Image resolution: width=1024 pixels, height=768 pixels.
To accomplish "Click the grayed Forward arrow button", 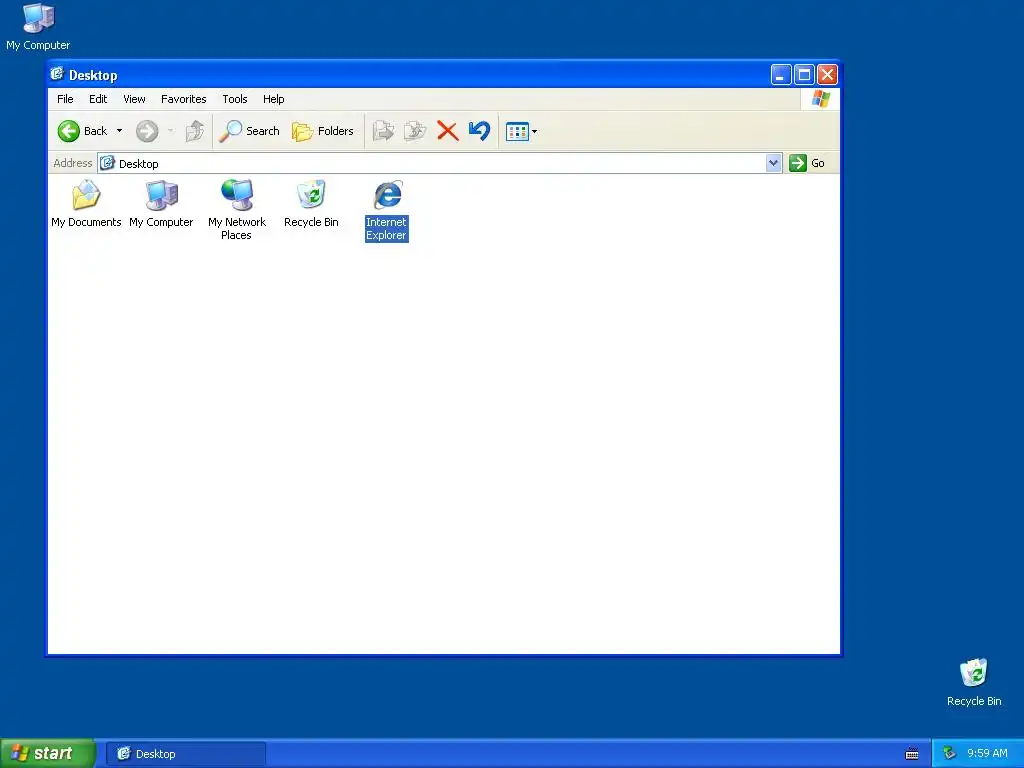I will point(147,131).
